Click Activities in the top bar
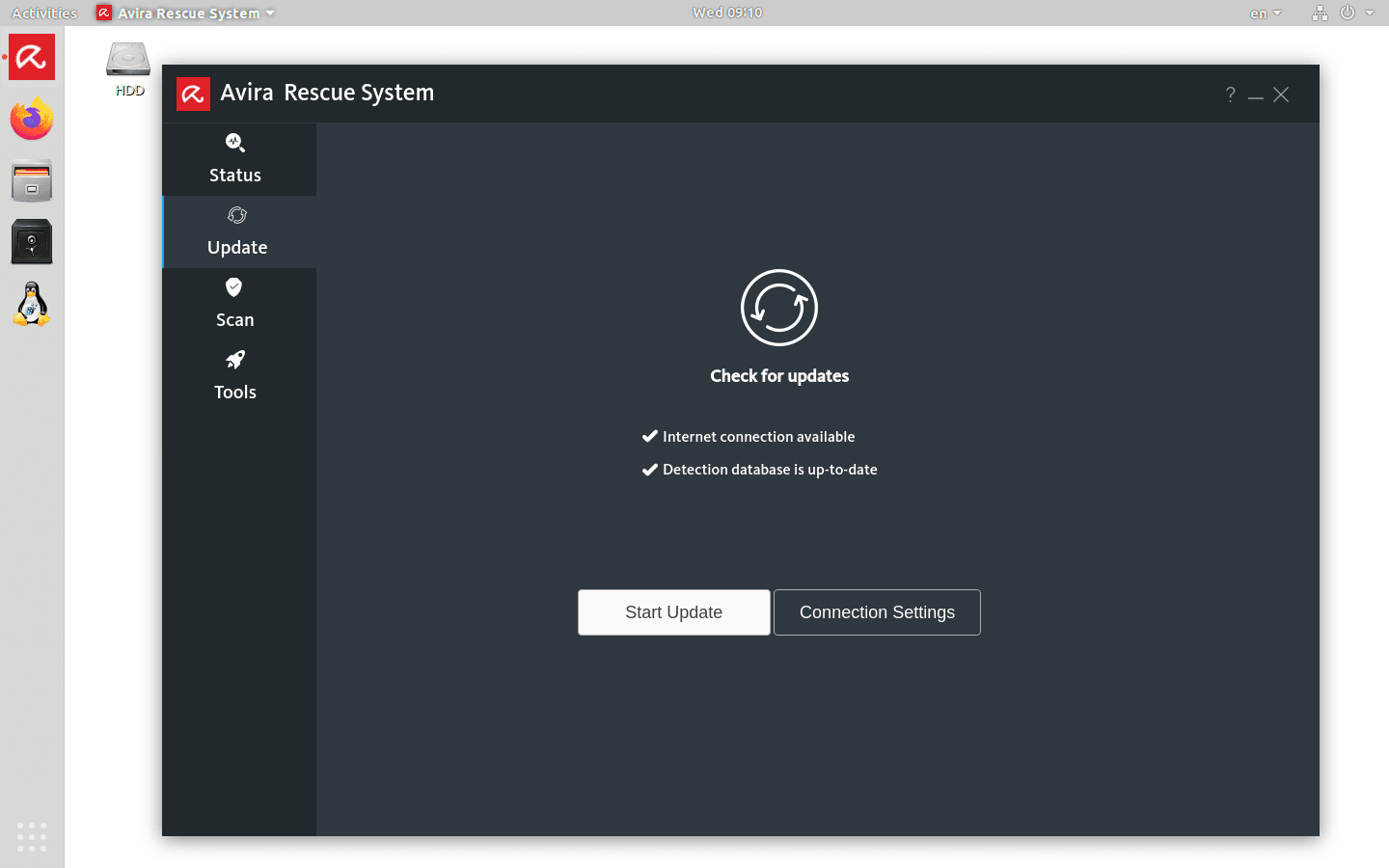 (44, 13)
